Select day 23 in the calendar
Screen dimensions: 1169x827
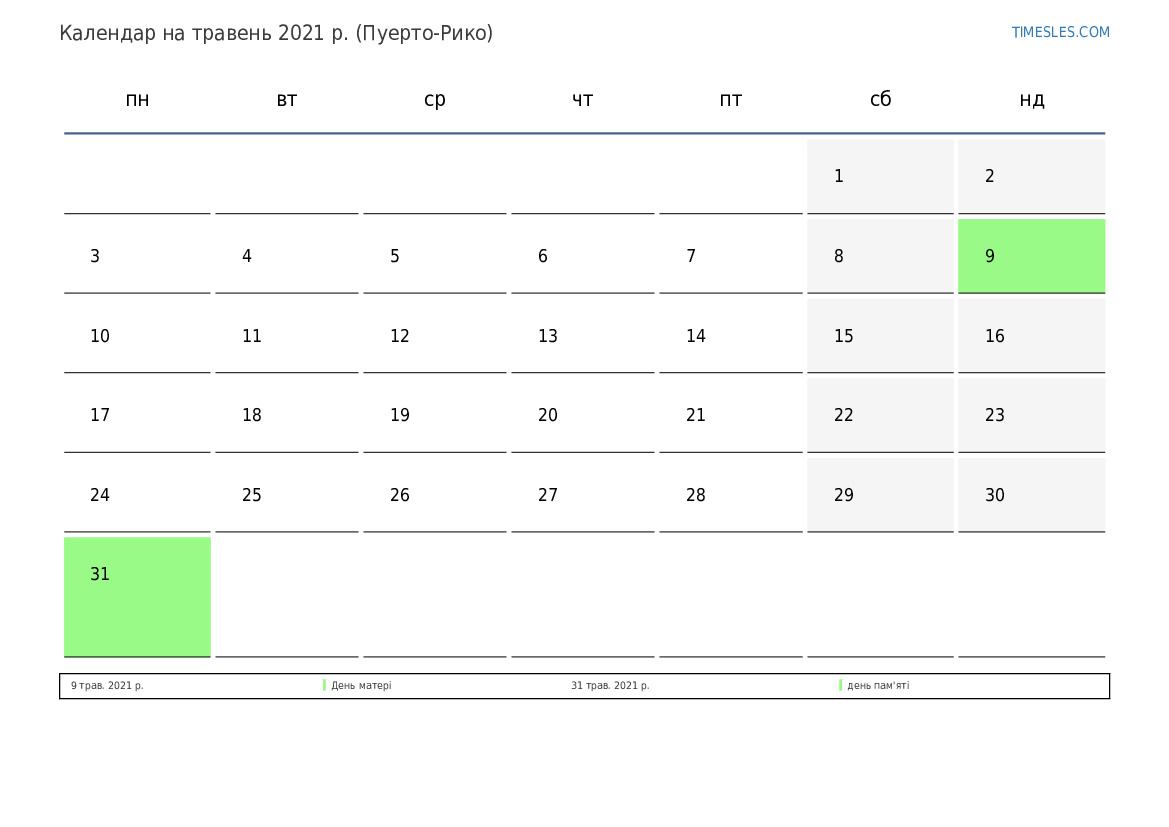coord(1031,415)
